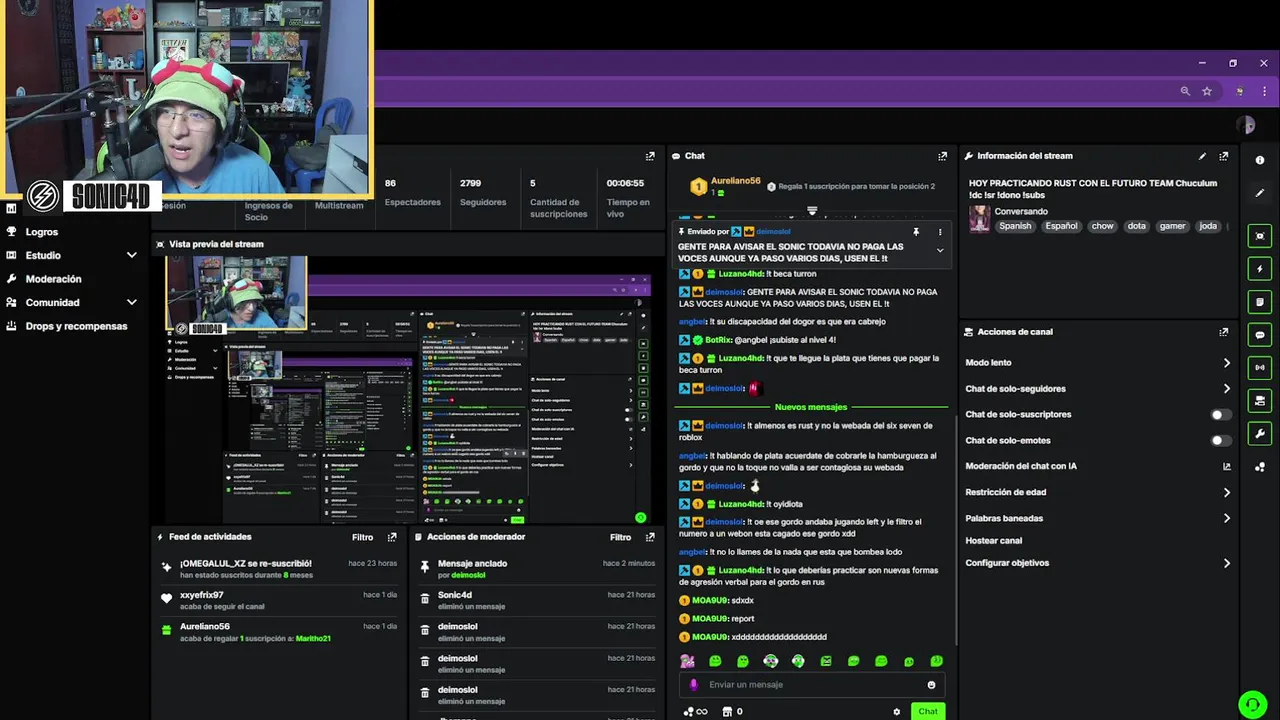This screenshot has width=1280, height=720.
Task: Insert the first pink emote from quick bar
Action: pyautogui.click(x=687, y=661)
